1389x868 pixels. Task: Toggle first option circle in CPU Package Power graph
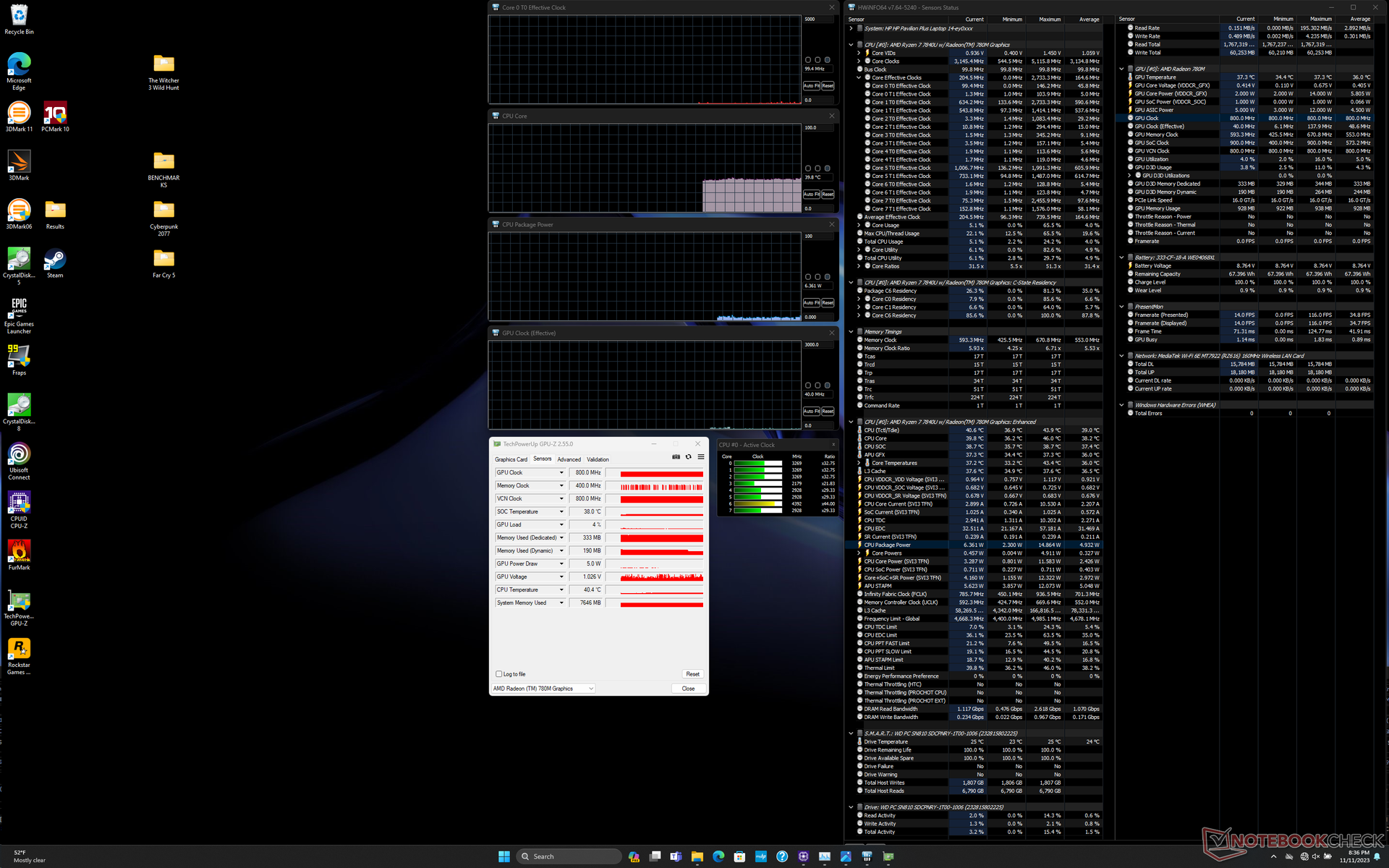[808, 277]
